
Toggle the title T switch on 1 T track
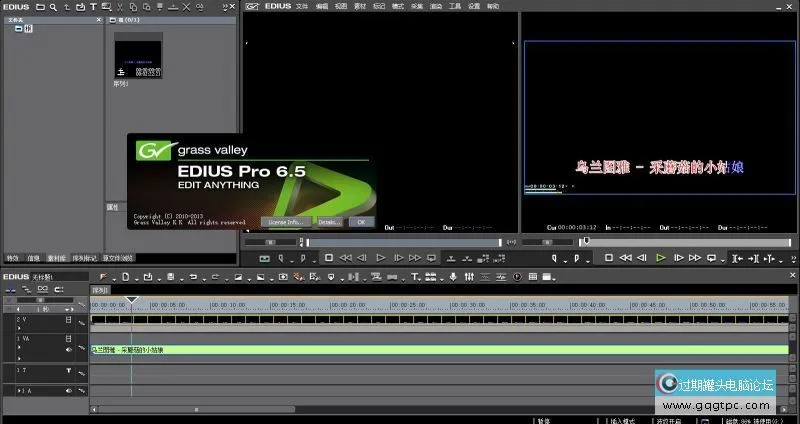pyautogui.click(x=69, y=370)
